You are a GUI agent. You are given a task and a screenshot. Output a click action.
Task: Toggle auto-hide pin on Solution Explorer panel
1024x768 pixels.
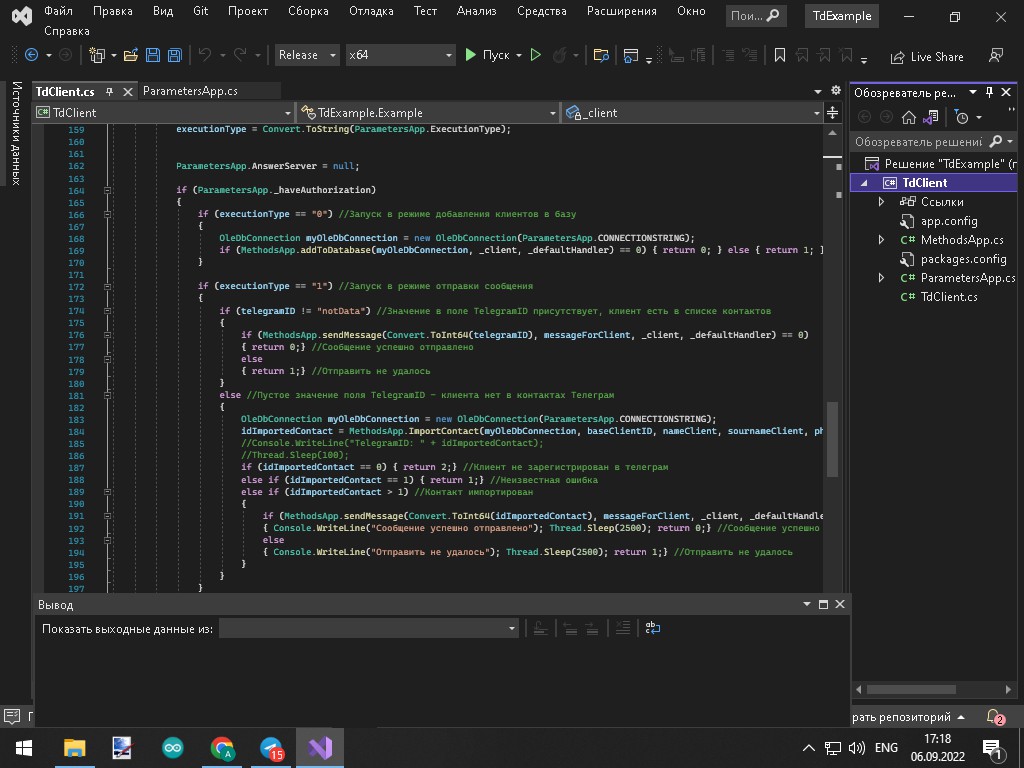pyautogui.click(x=989, y=92)
